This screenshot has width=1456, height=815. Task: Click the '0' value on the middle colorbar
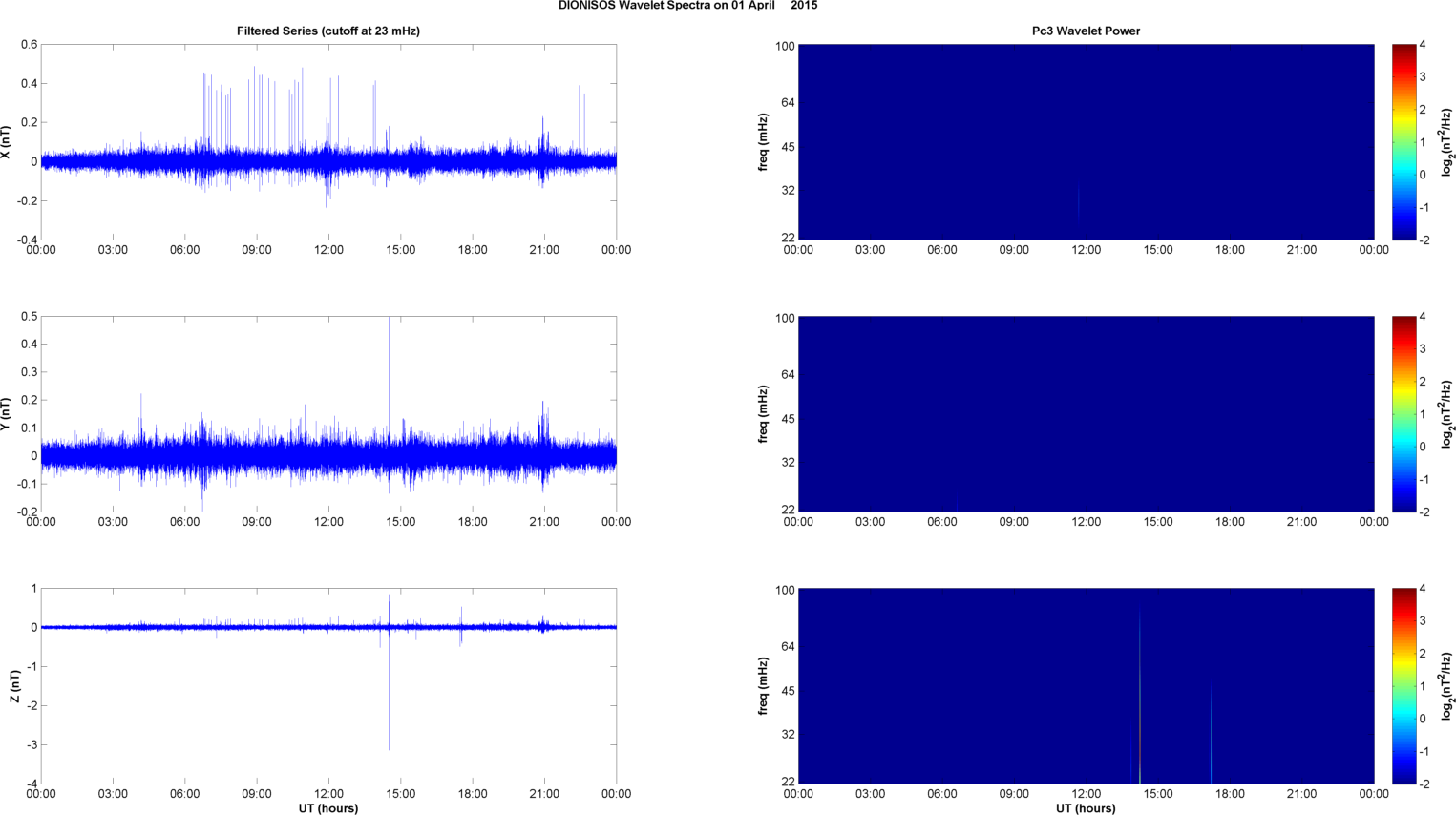pyautogui.click(x=1423, y=447)
